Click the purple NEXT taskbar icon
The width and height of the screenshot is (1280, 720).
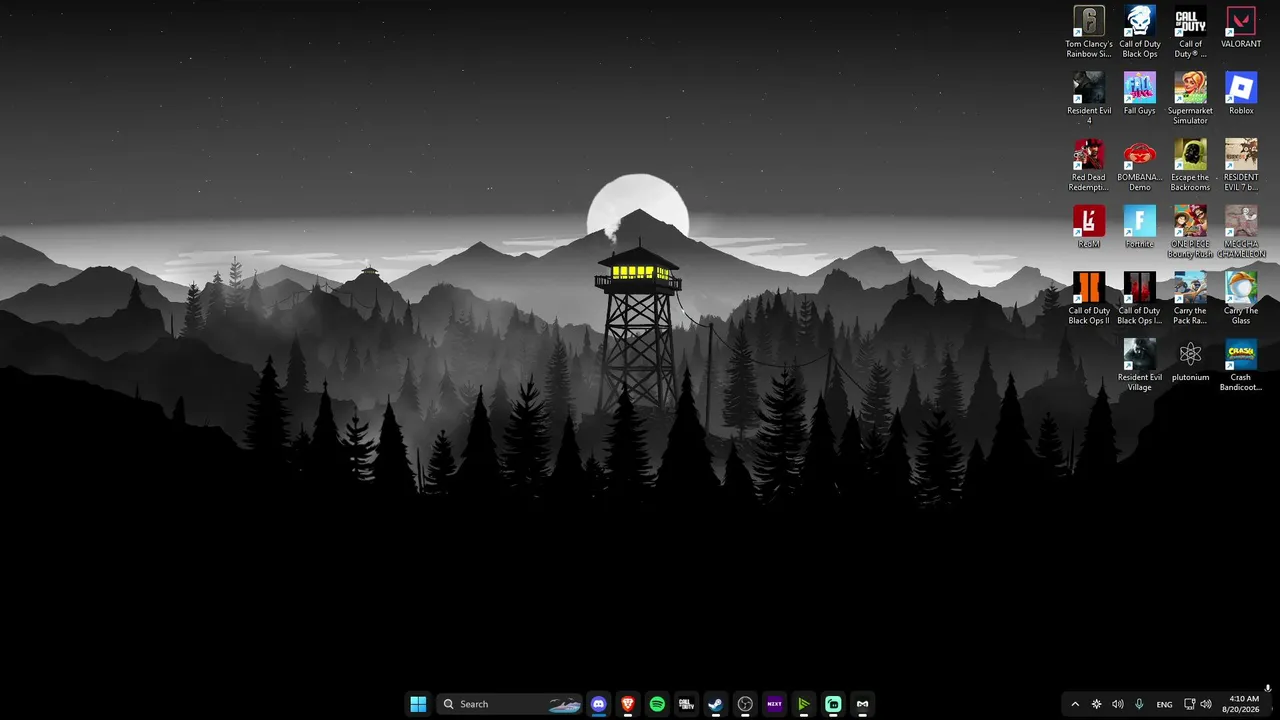(774, 704)
